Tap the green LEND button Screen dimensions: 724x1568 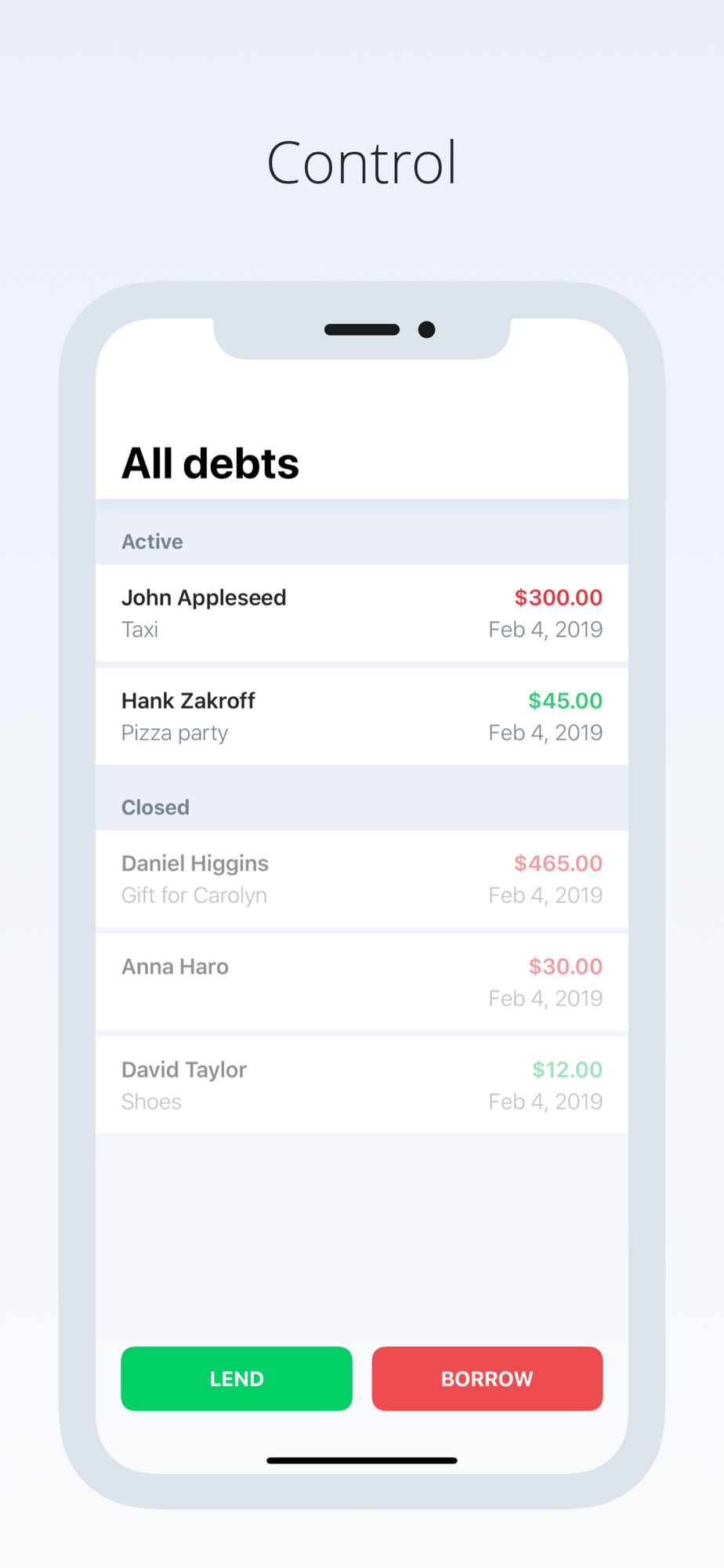236,1378
